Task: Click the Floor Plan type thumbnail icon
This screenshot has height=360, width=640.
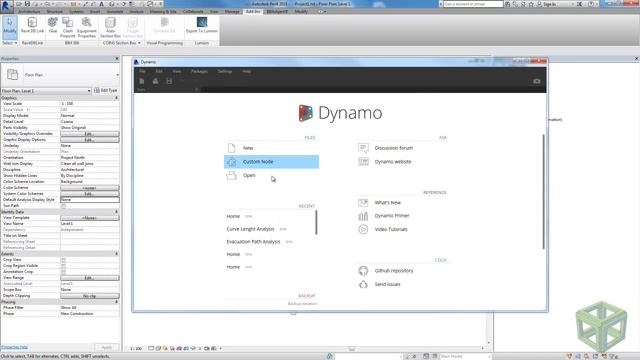Action: 13,75
